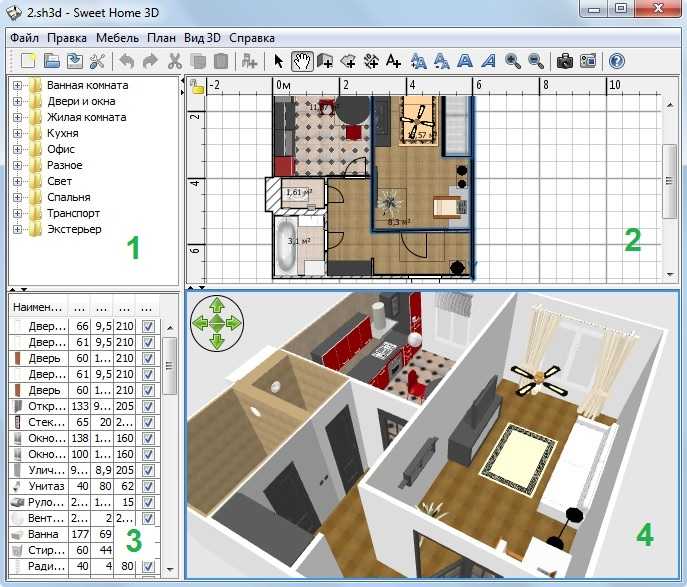Click the furniture list vertical scrollbar thumb
The width and height of the screenshot is (687, 587).
click(169, 365)
